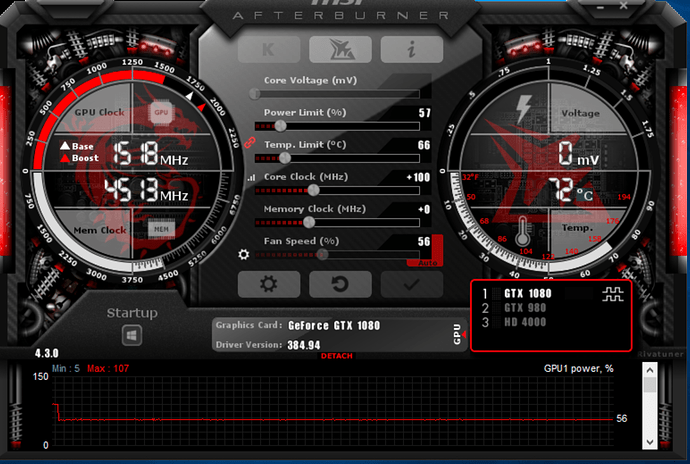Click the °C temperature unit toggle
Image resolution: width=690 pixels, height=464 pixels.
(584, 194)
